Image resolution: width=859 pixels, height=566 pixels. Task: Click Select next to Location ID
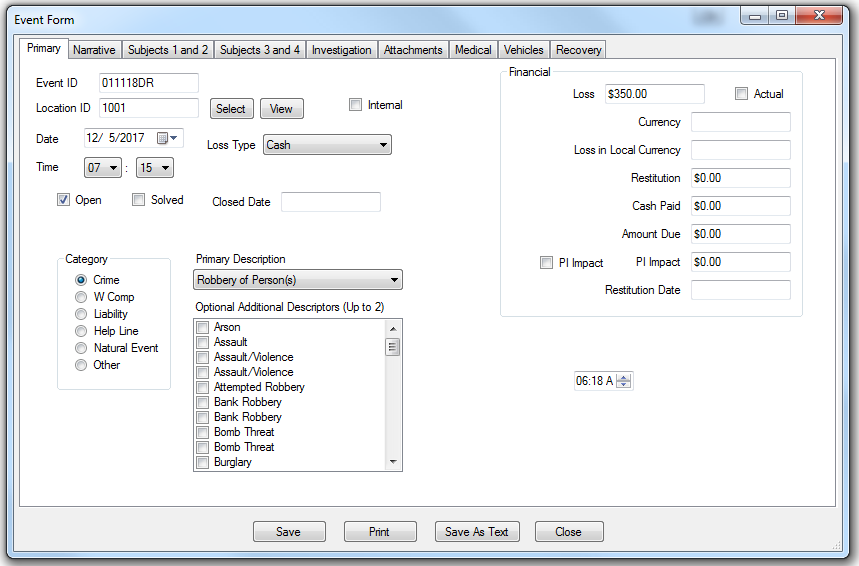pos(230,109)
